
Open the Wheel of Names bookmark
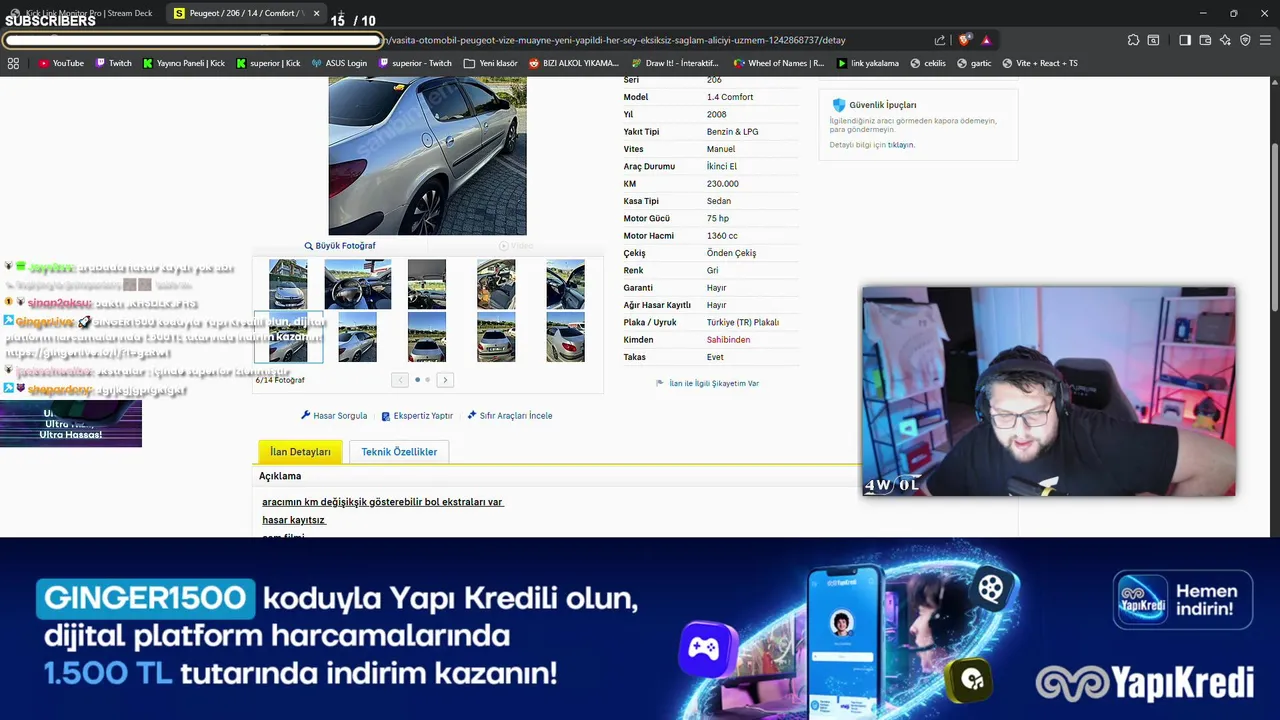point(779,63)
